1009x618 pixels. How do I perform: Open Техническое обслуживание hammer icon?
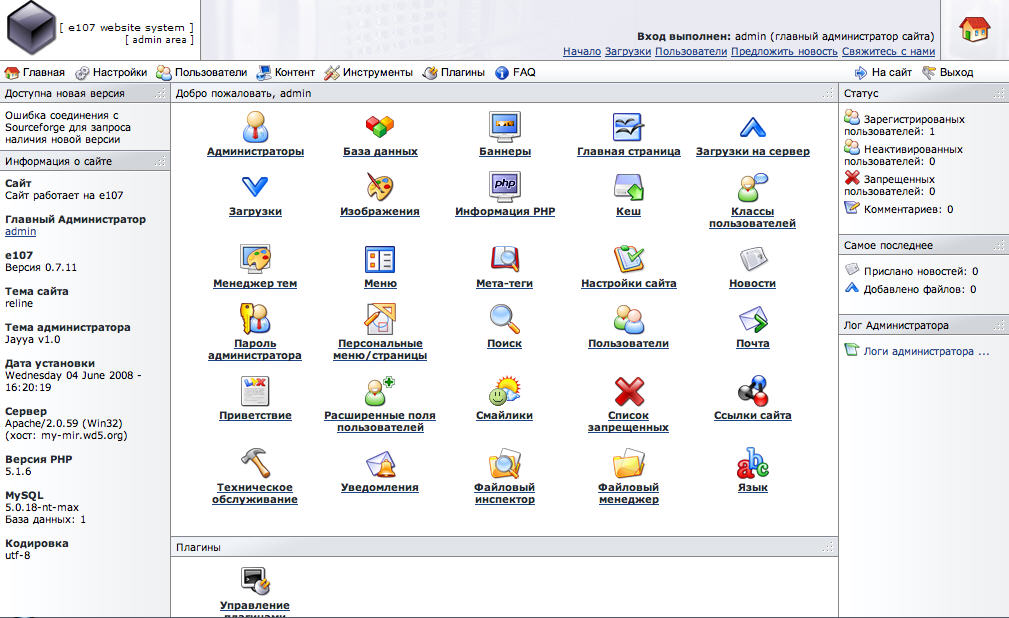[255, 463]
